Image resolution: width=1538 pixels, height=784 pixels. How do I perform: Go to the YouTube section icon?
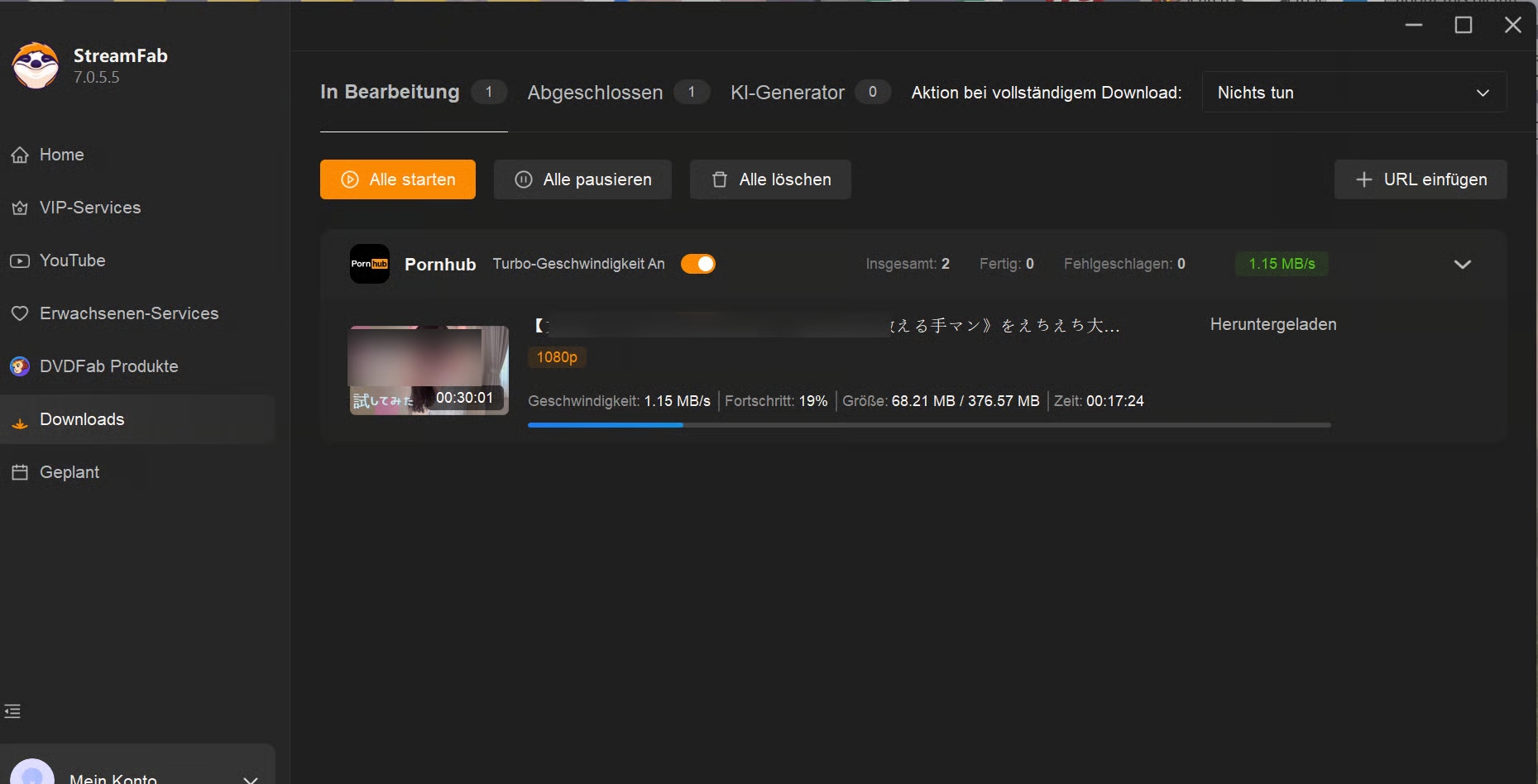20,261
